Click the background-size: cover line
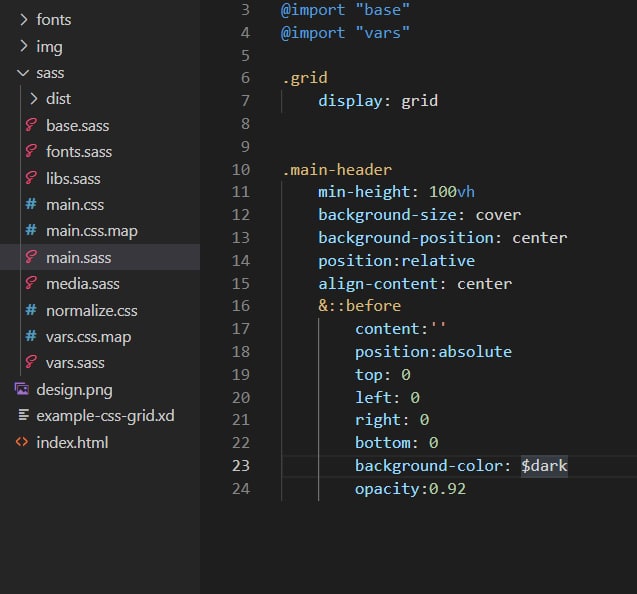Viewport: 637px width, 594px height. (x=419, y=215)
